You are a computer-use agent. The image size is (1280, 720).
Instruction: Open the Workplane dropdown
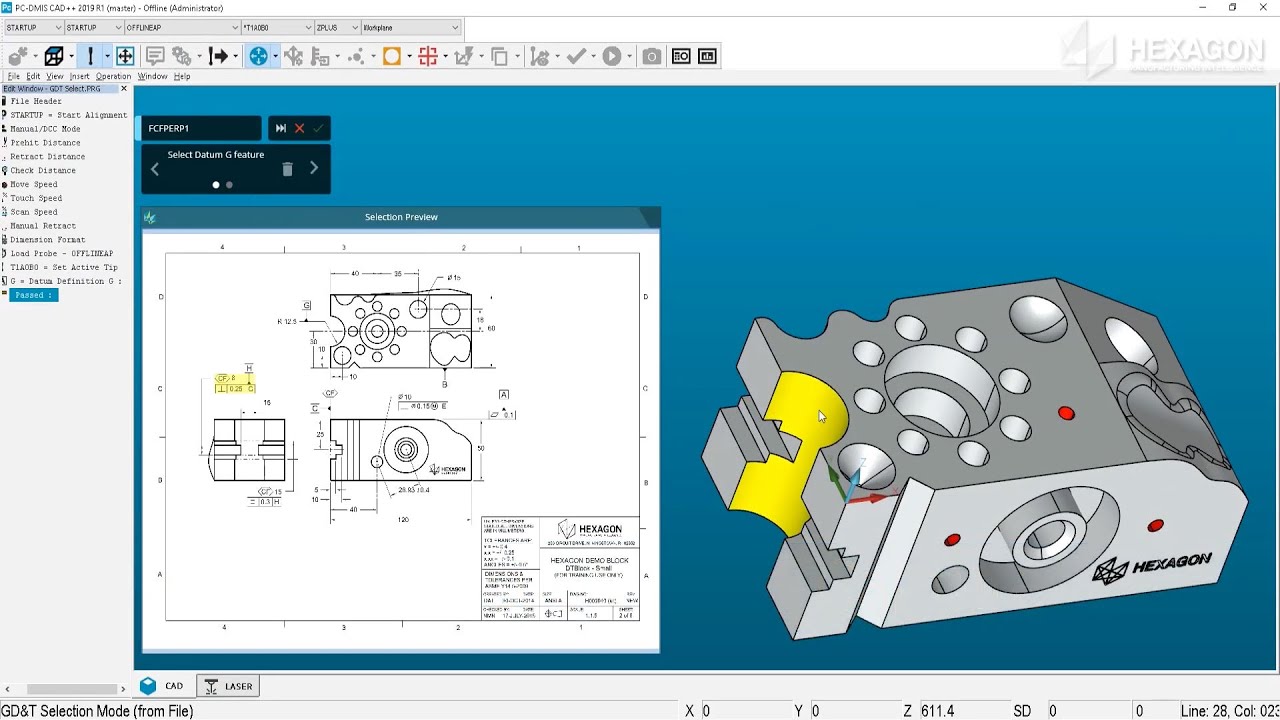[412, 28]
